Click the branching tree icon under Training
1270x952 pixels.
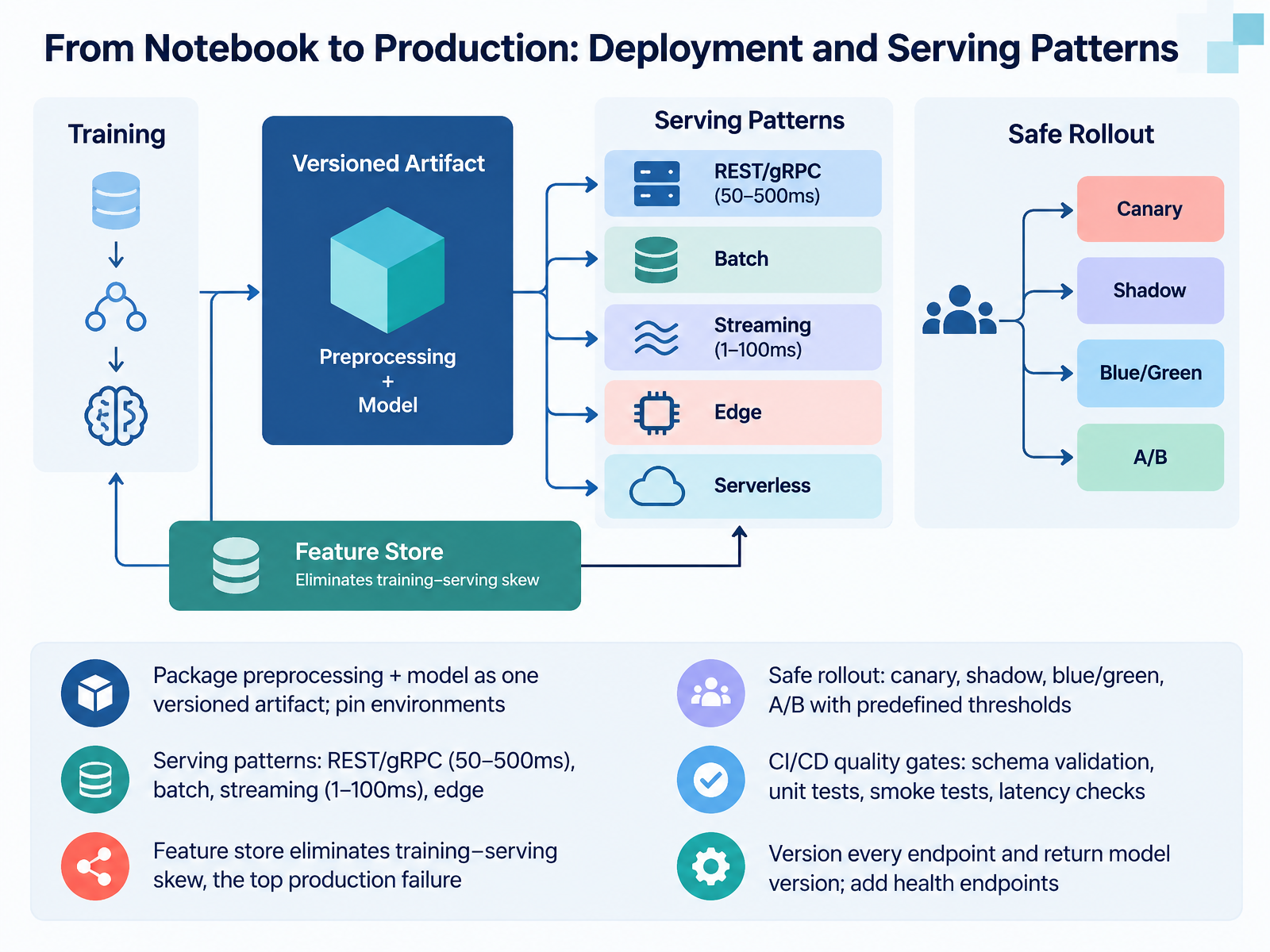click(x=116, y=307)
